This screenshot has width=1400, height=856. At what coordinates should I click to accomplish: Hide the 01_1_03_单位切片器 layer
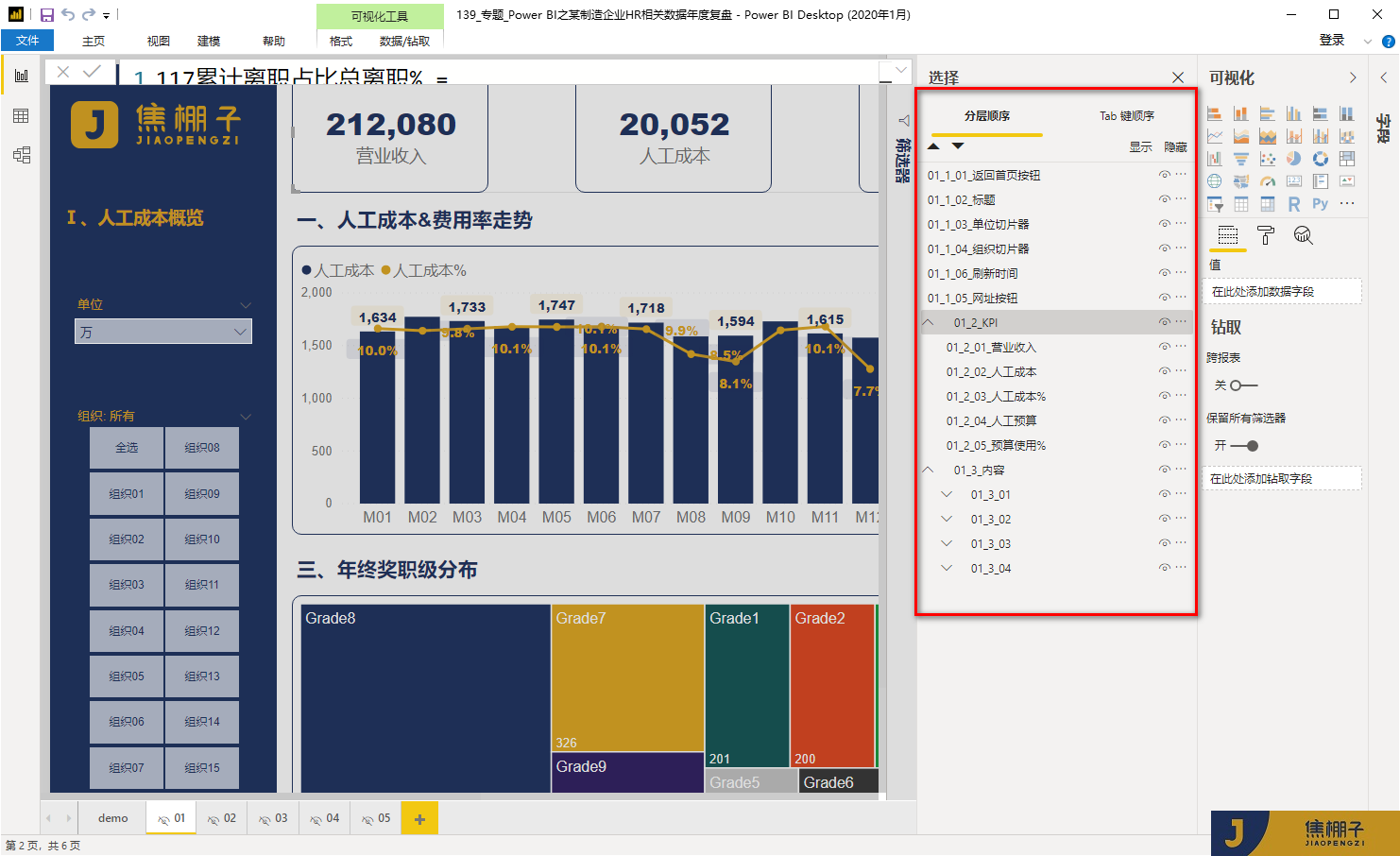click(x=1165, y=224)
